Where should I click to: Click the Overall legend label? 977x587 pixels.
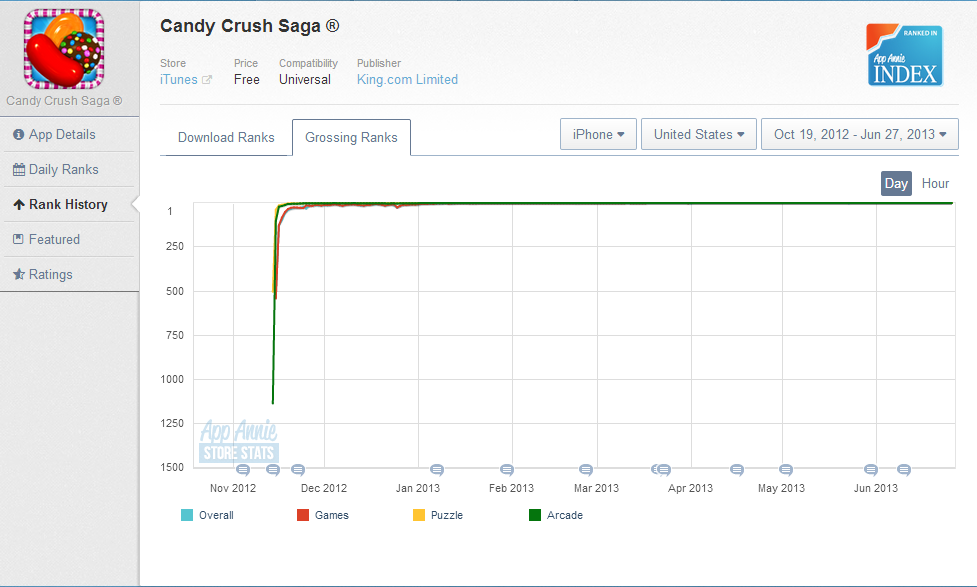point(216,515)
